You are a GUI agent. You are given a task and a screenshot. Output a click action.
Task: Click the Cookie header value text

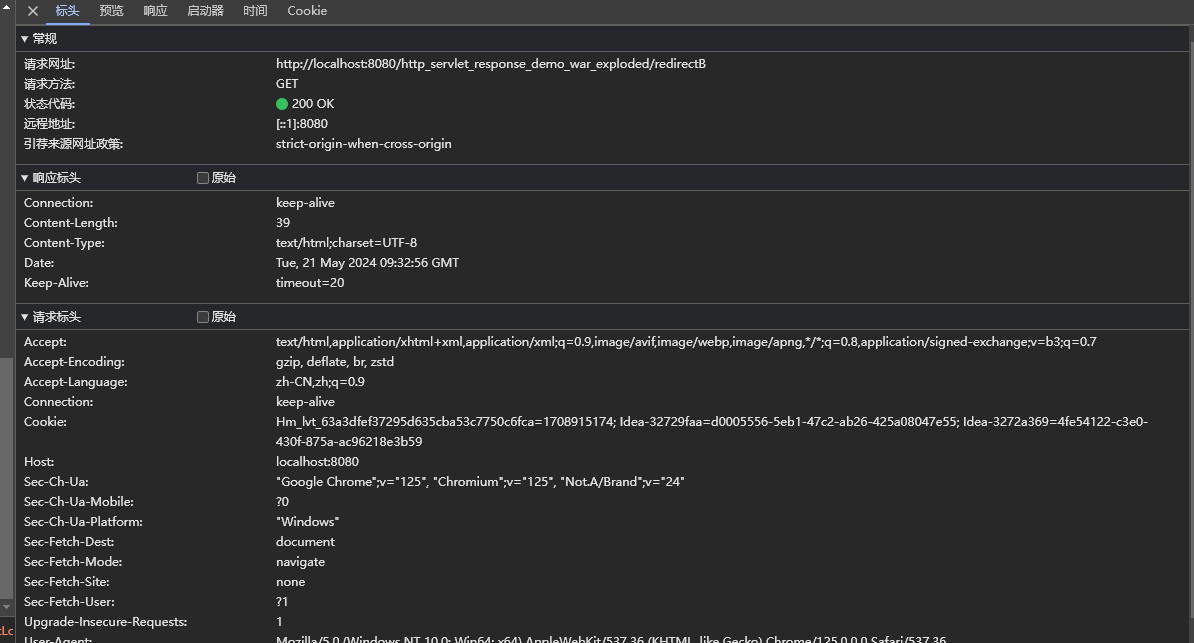point(711,422)
